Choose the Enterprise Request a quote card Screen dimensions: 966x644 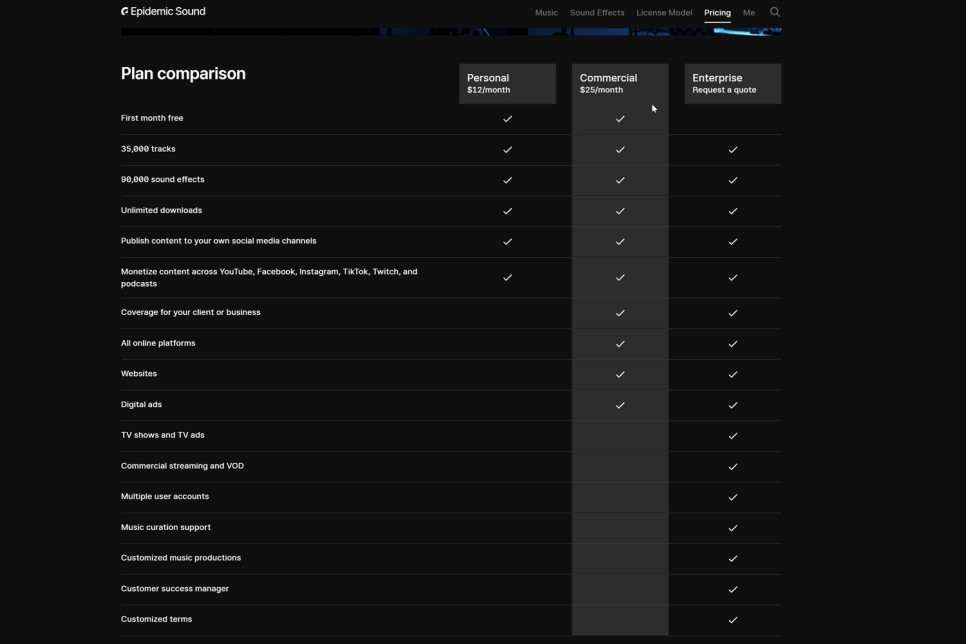733,83
